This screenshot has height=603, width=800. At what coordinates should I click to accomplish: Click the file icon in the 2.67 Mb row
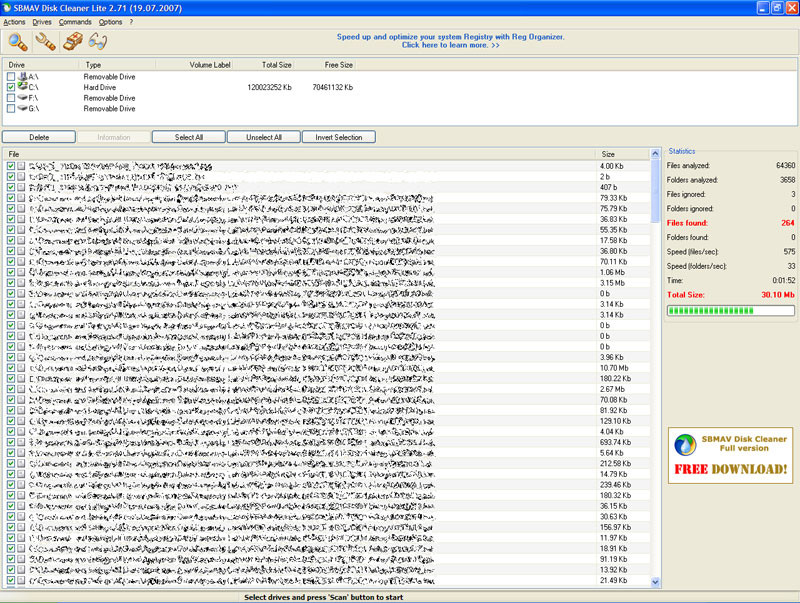21,389
